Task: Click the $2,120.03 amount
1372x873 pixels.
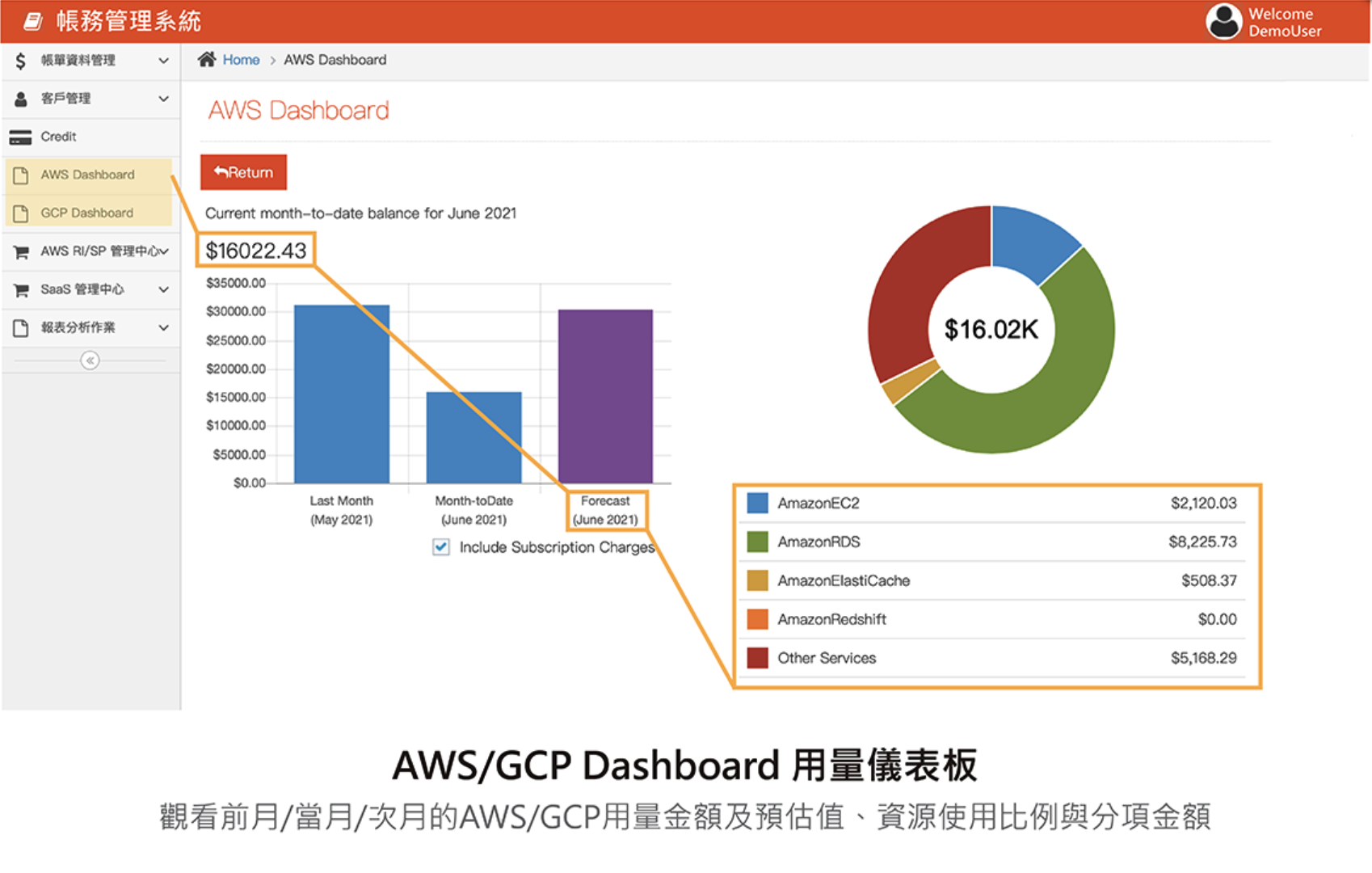Action: [x=1203, y=503]
